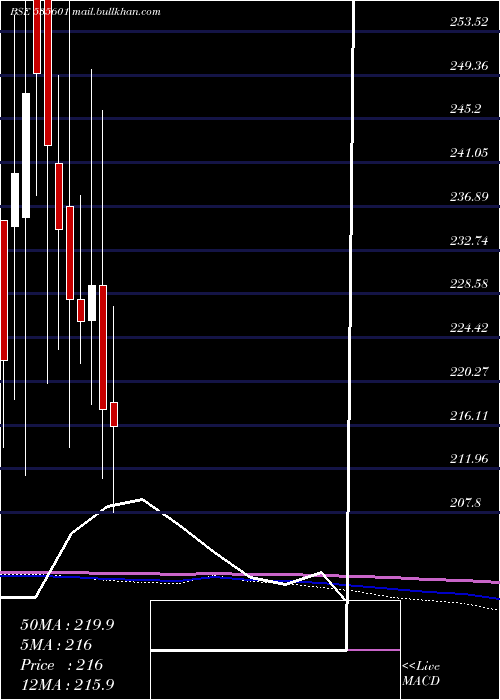Click the 12MA : 215.9 readout
The height and width of the screenshot is (700, 500).
coord(67,684)
